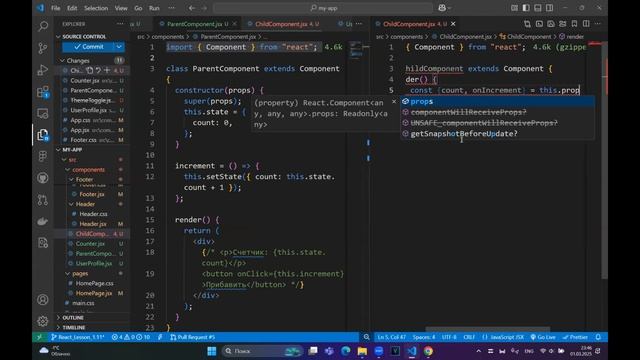Close the right ChildComponent.jsx tab
Screen dimensions: 640x360
pos(453,24)
